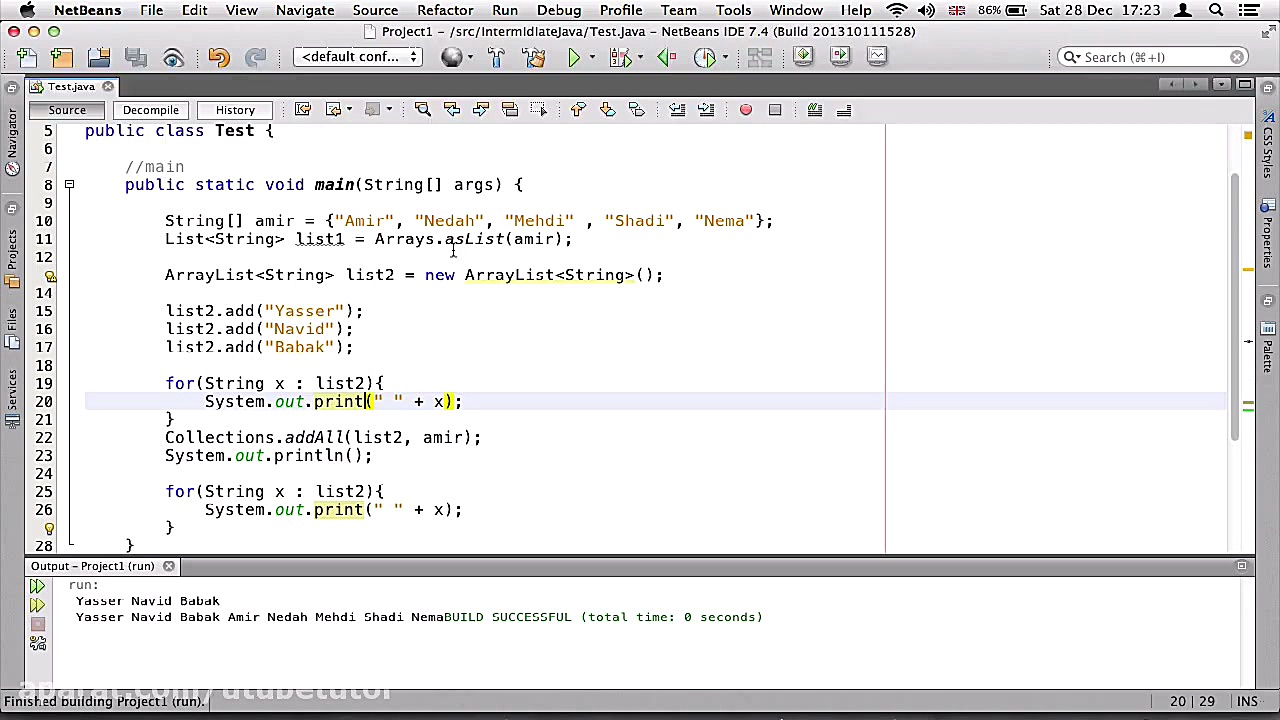1280x720 pixels.
Task: Switch to the Decompile view
Action: [x=151, y=110]
